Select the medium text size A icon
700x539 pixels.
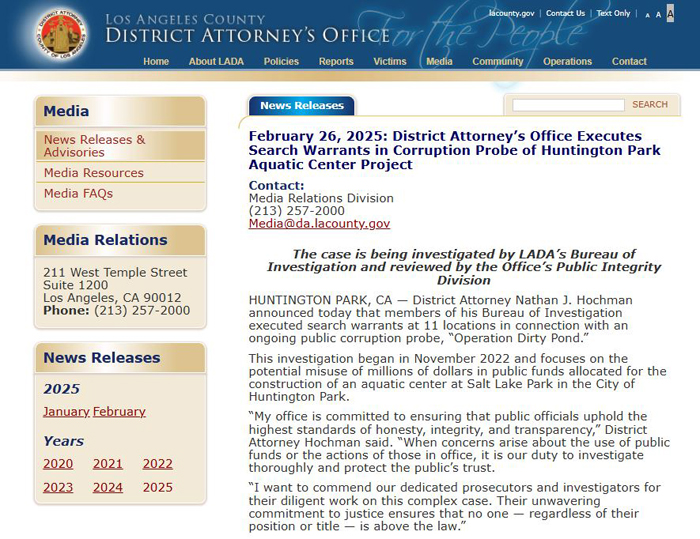click(658, 15)
